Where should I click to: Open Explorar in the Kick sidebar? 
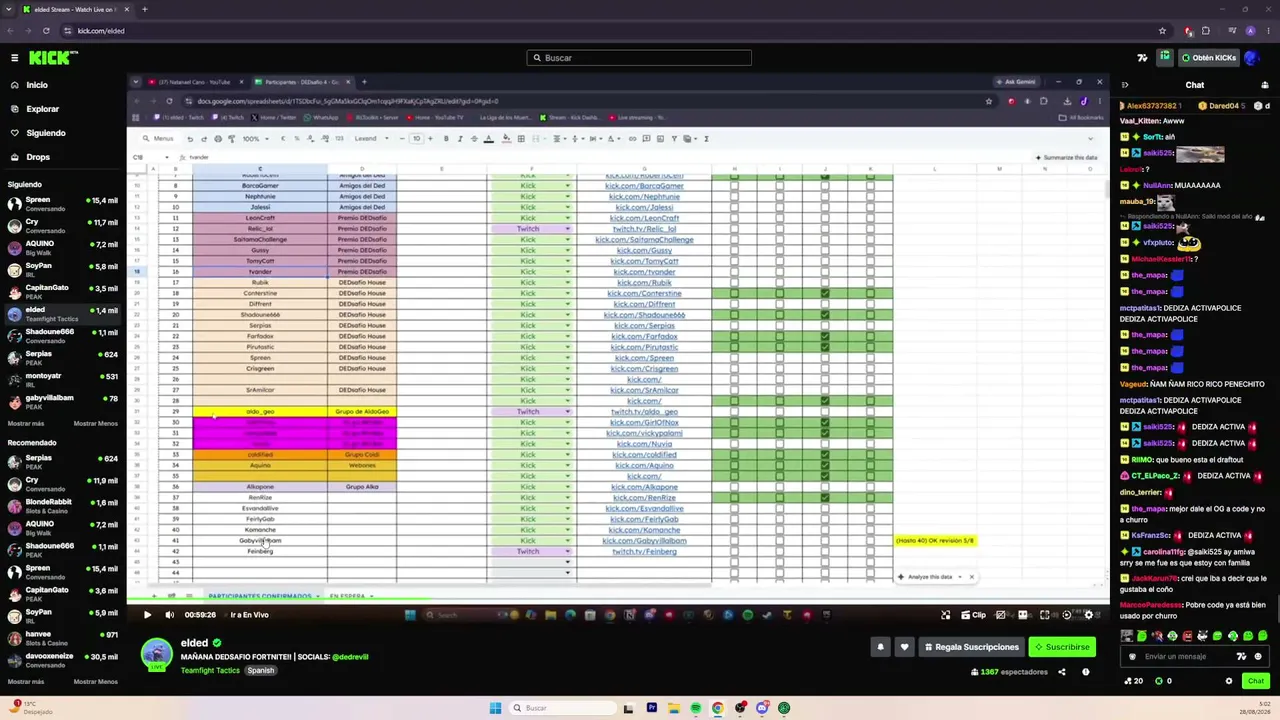coord(43,109)
